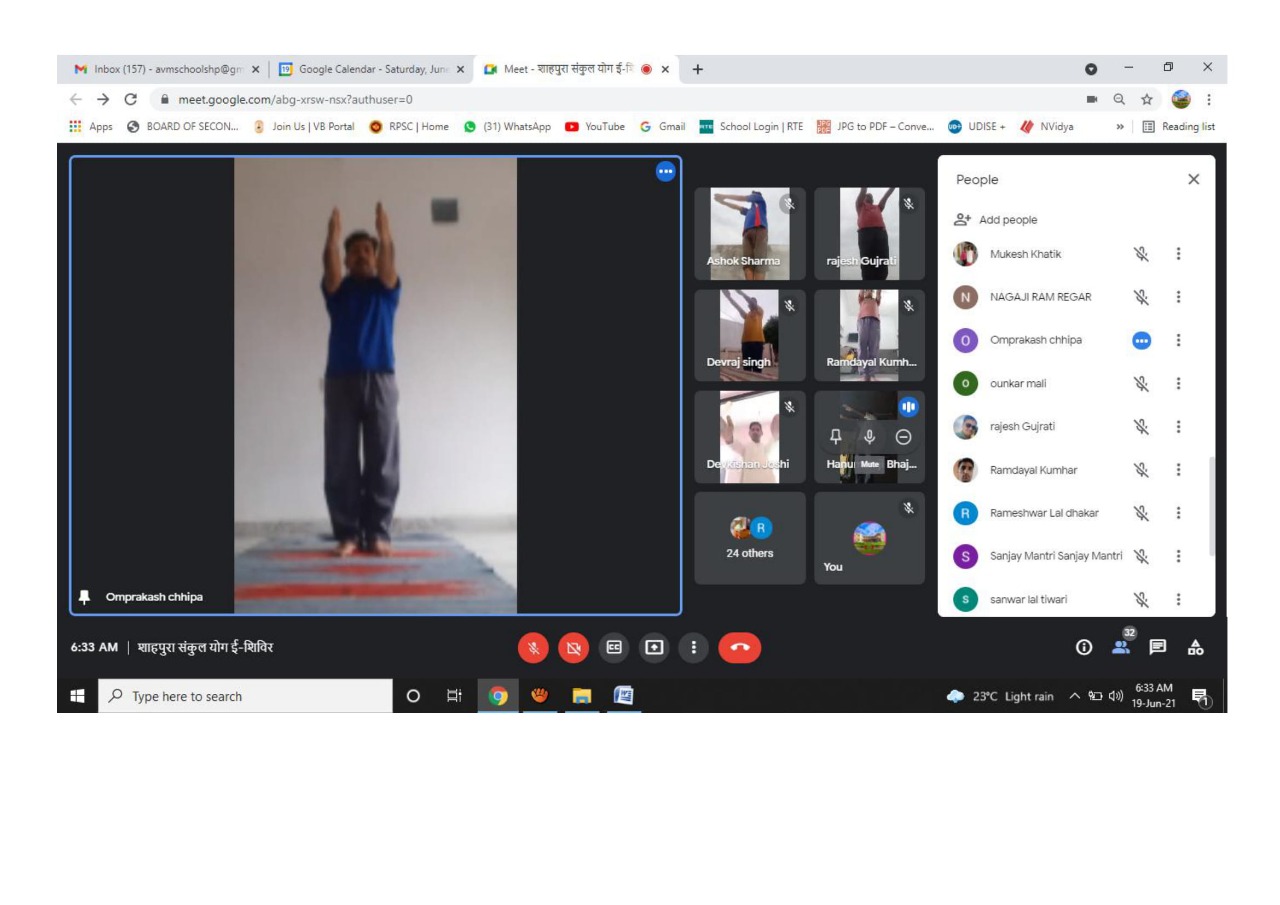
Task: Open more actions for Rameshwar Lal dhakar
Action: (1178, 513)
